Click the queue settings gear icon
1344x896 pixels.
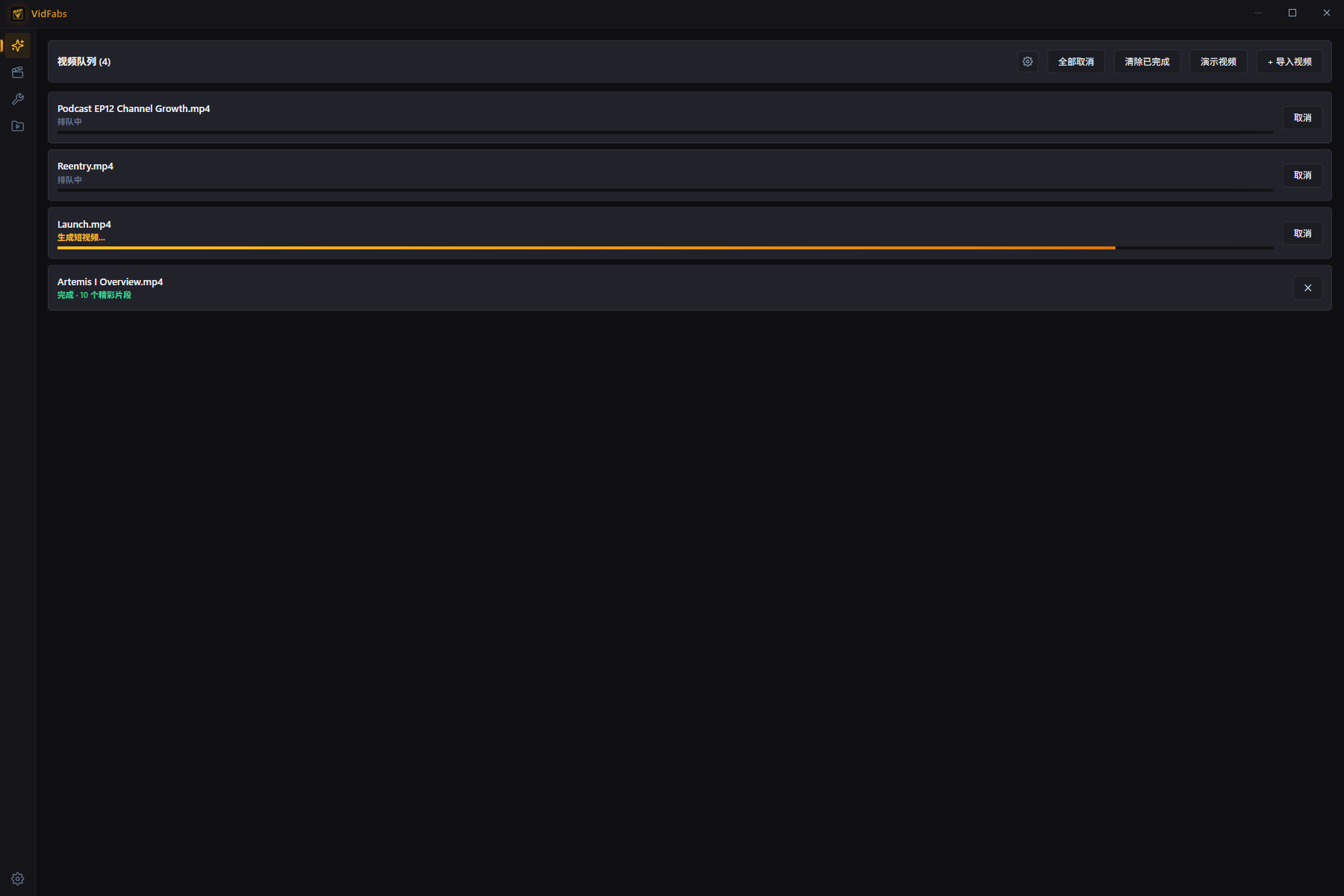[x=1027, y=62]
